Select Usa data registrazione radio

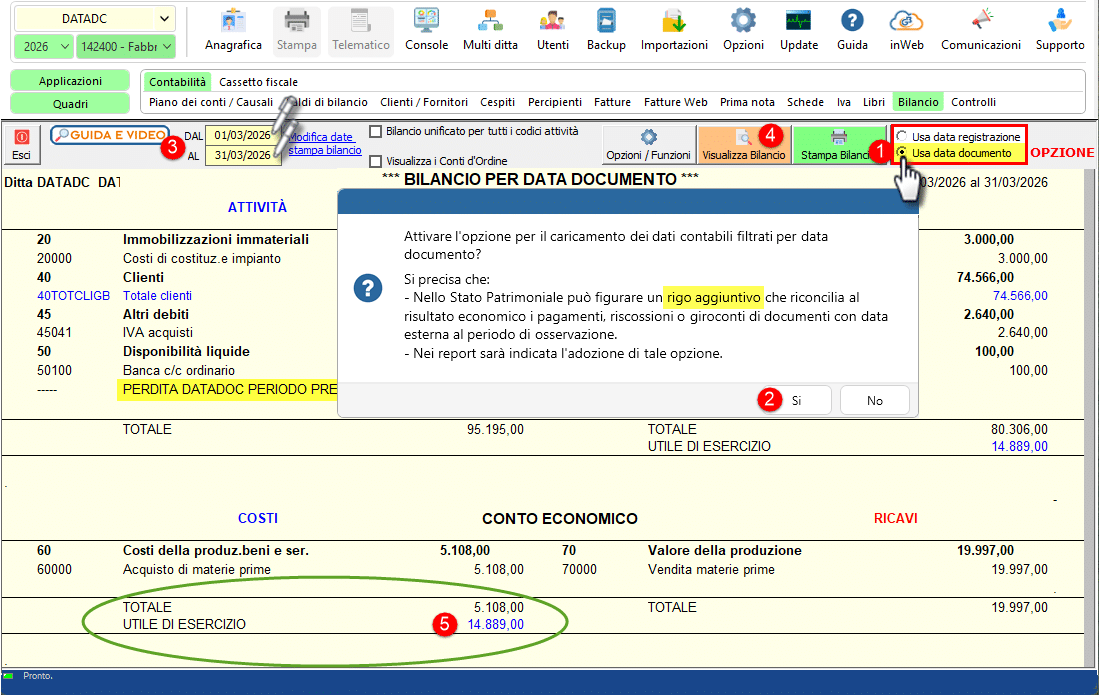902,136
